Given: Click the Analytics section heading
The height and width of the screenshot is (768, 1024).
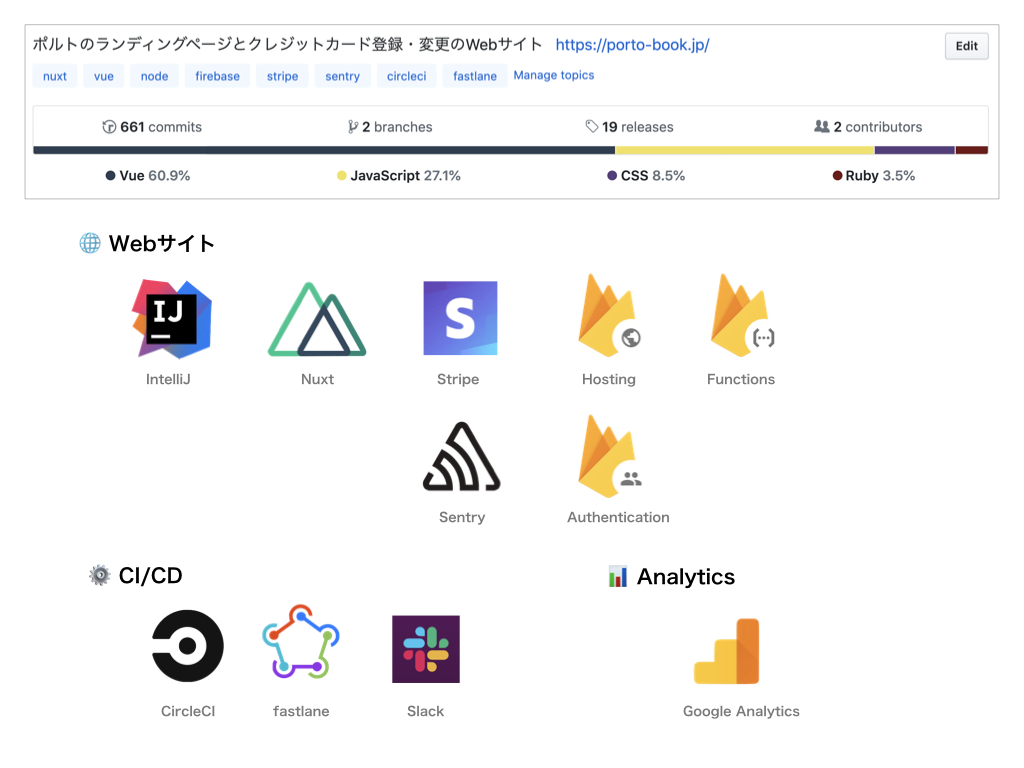Looking at the screenshot, I should click(x=686, y=577).
